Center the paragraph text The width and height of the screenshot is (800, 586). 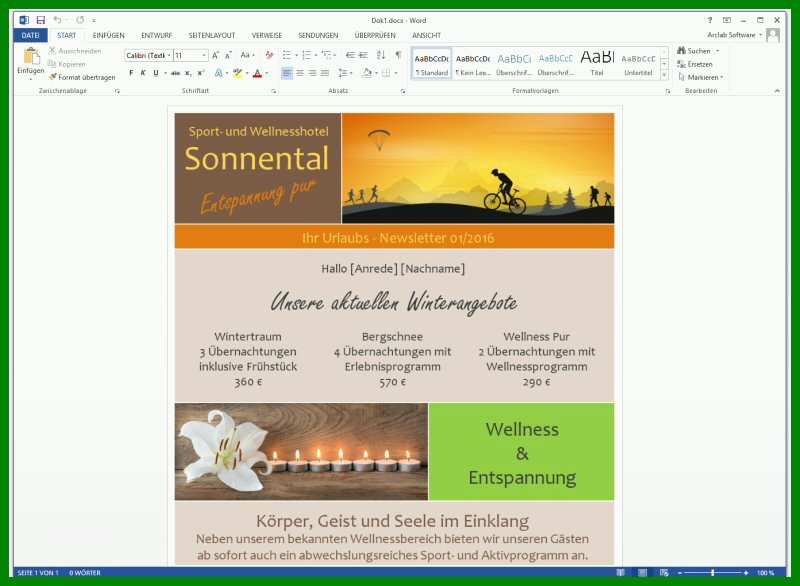pyautogui.click(x=299, y=73)
